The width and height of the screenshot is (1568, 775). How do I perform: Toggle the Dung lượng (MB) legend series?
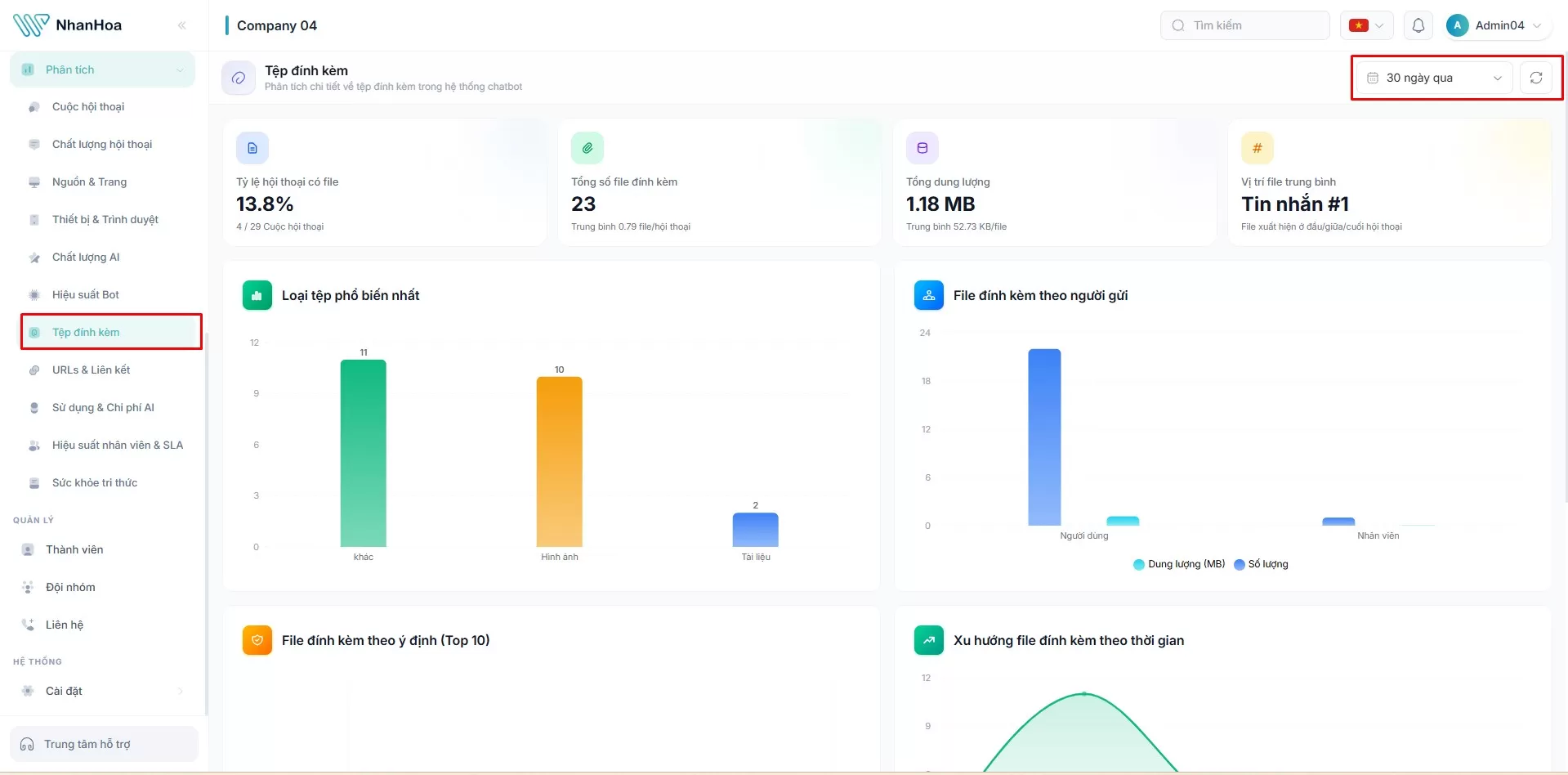coord(1179,564)
